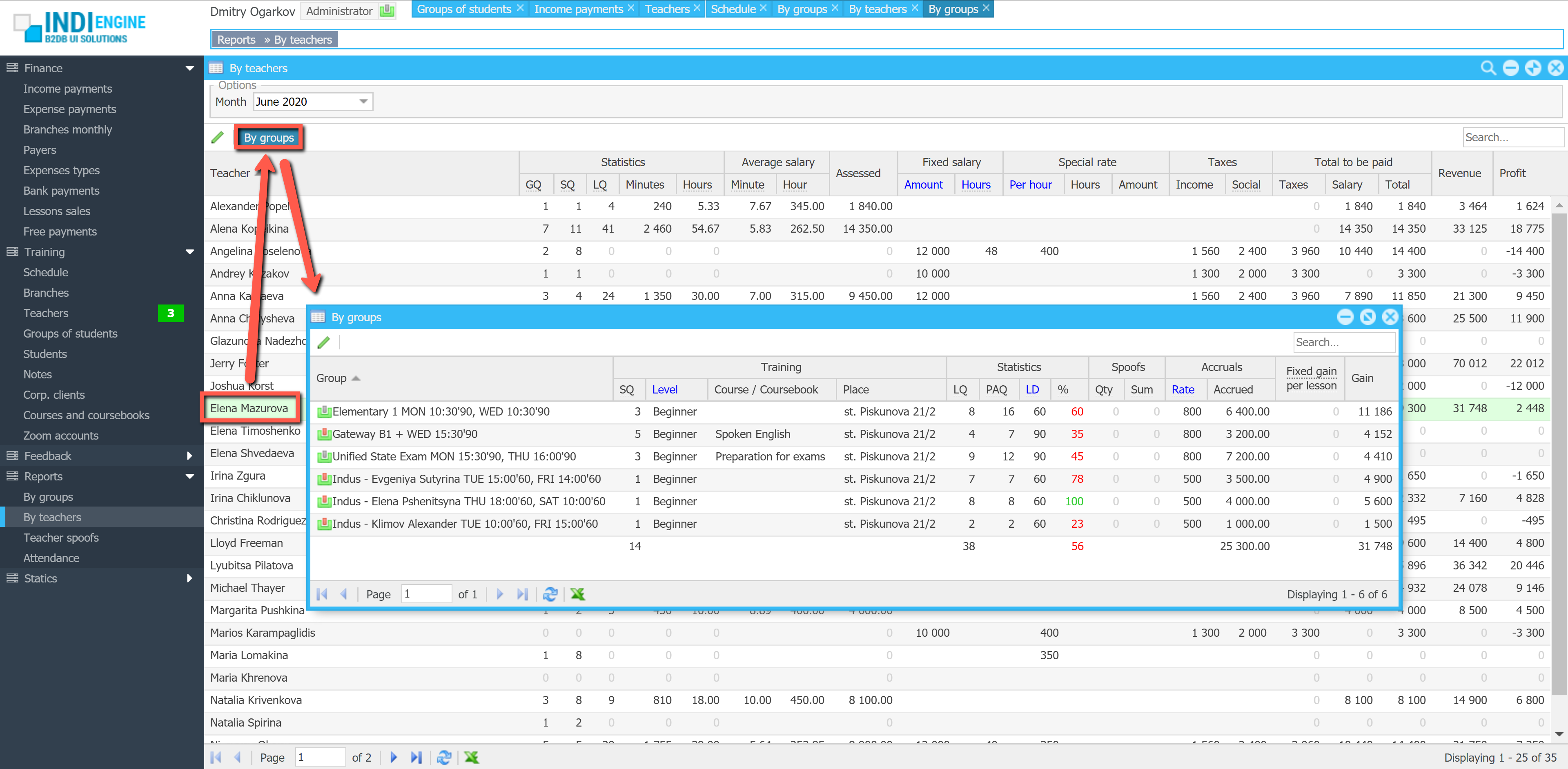Click the plus expand icon in By teachers header

(1533, 68)
